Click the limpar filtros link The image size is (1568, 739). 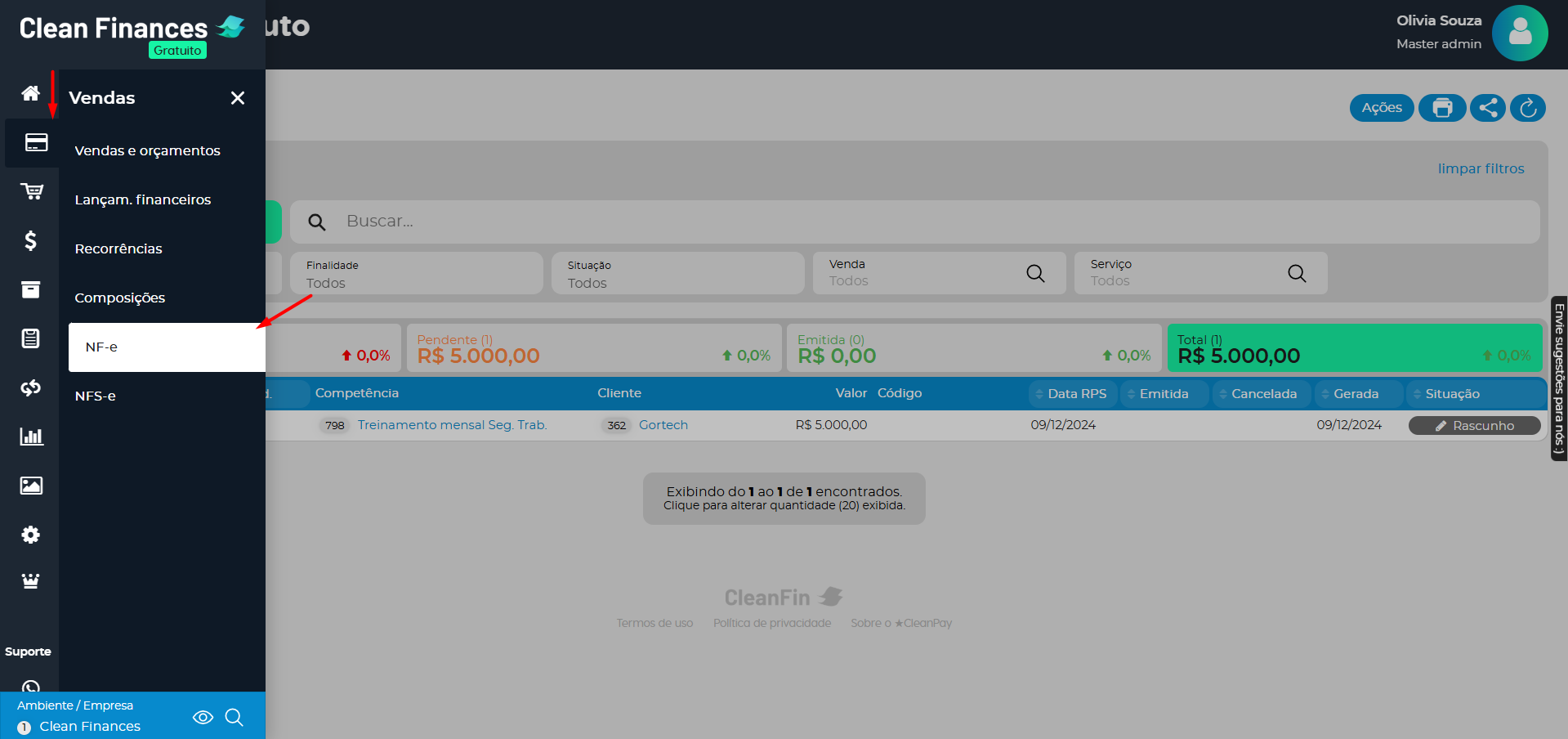click(x=1481, y=168)
